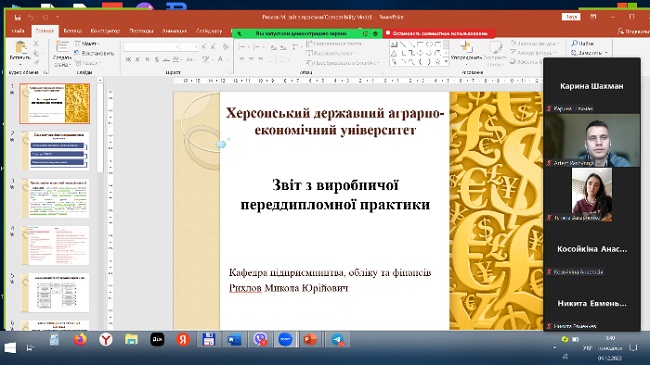Open the Telegram icon in the taskbar

tap(338, 340)
